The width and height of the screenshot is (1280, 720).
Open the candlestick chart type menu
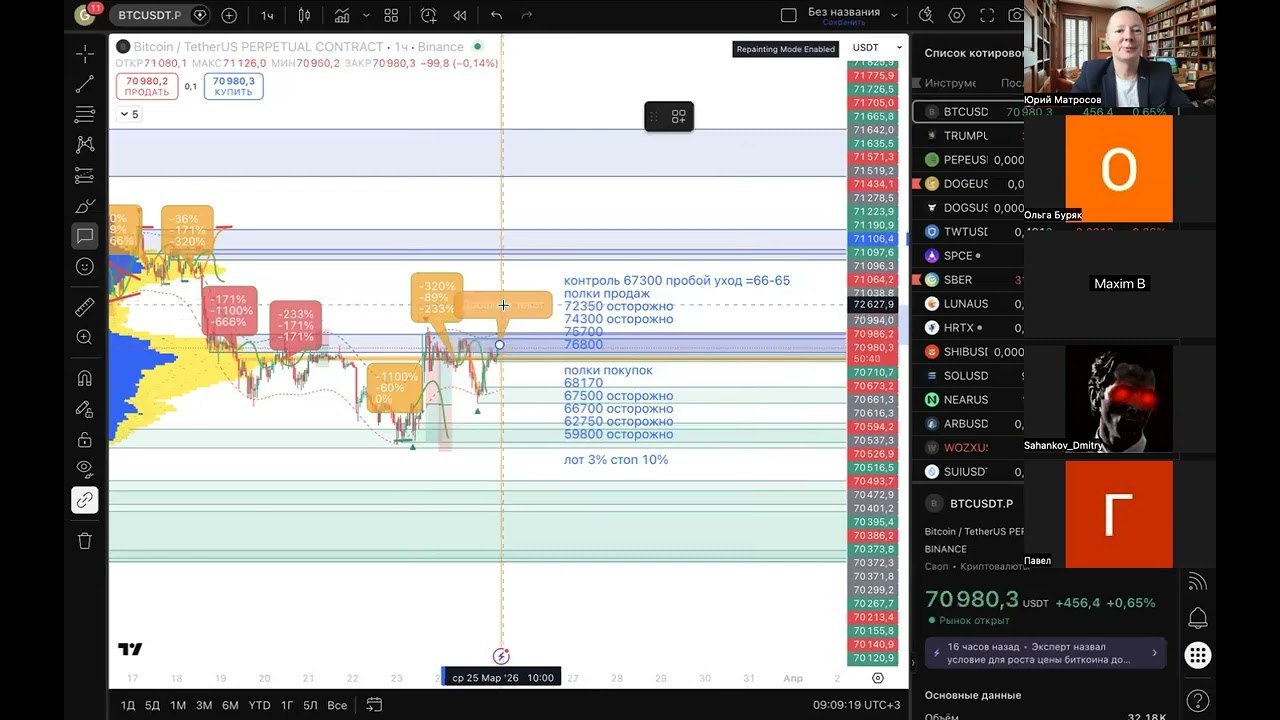pos(305,15)
